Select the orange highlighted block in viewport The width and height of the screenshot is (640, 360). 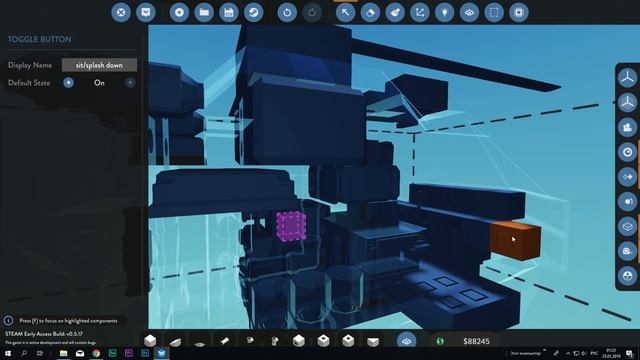[x=515, y=241]
